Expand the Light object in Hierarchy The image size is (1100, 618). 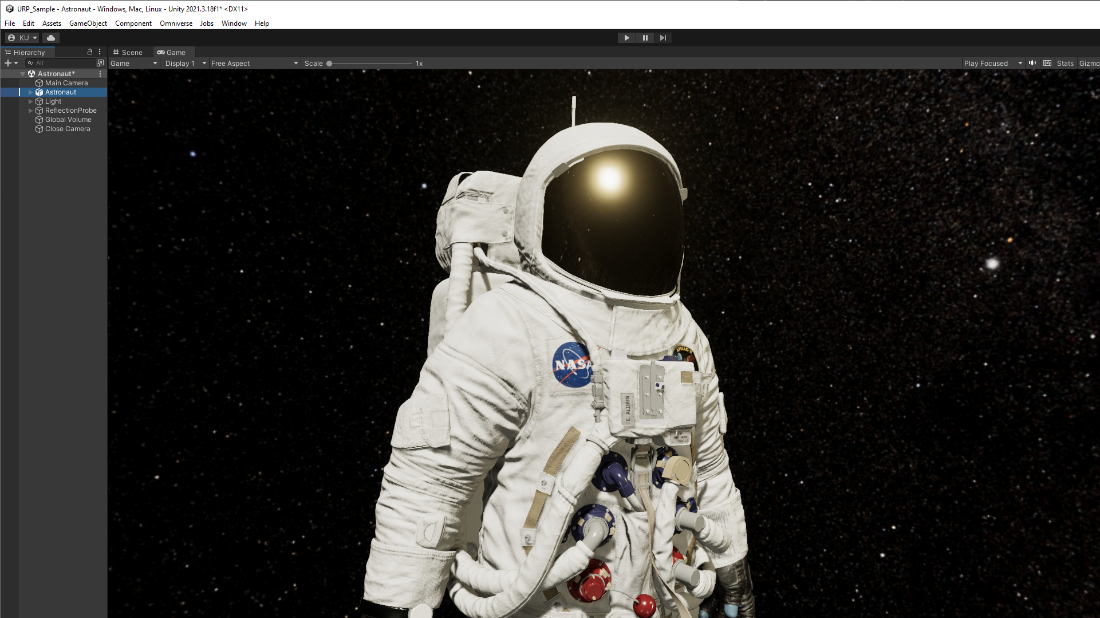coord(30,101)
